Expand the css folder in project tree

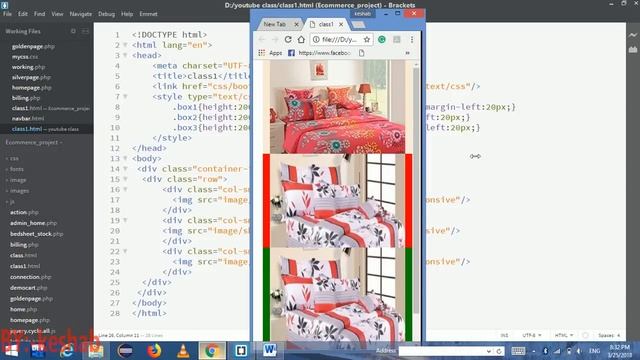12,158
